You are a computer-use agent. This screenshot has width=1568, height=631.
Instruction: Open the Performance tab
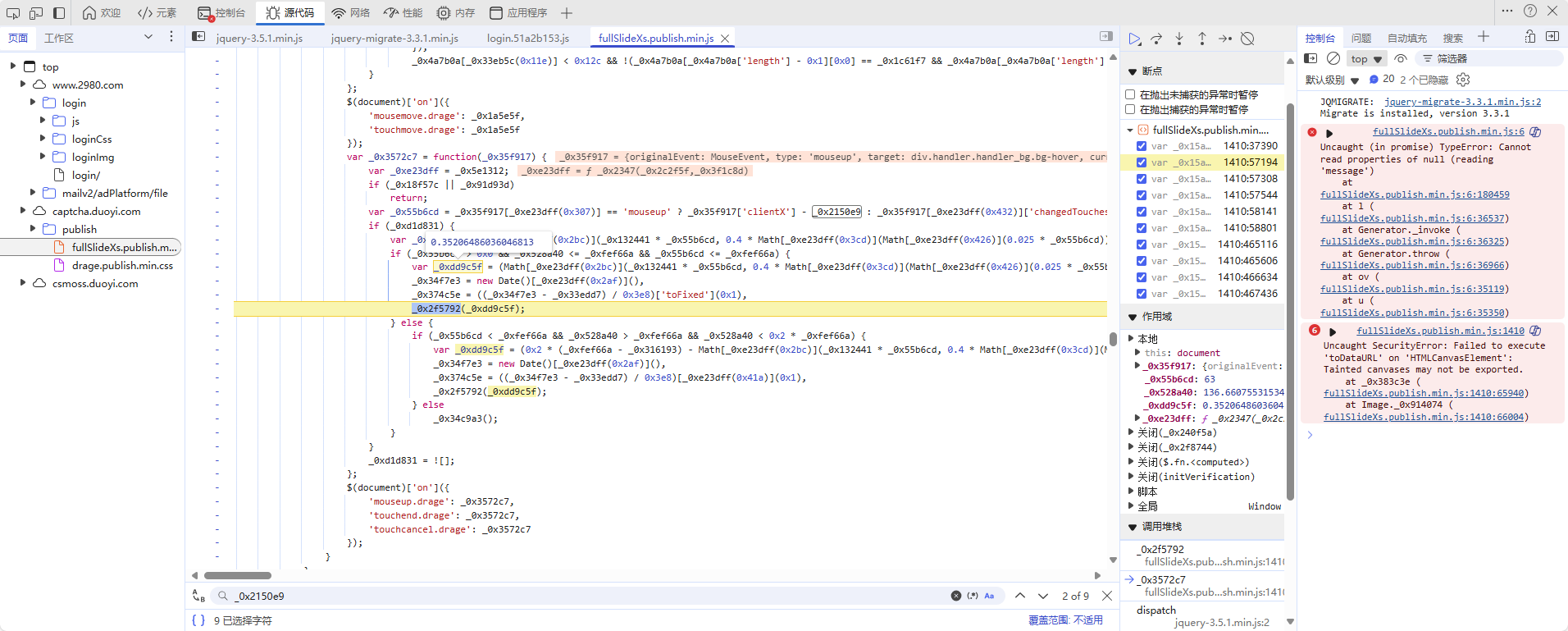(x=403, y=12)
